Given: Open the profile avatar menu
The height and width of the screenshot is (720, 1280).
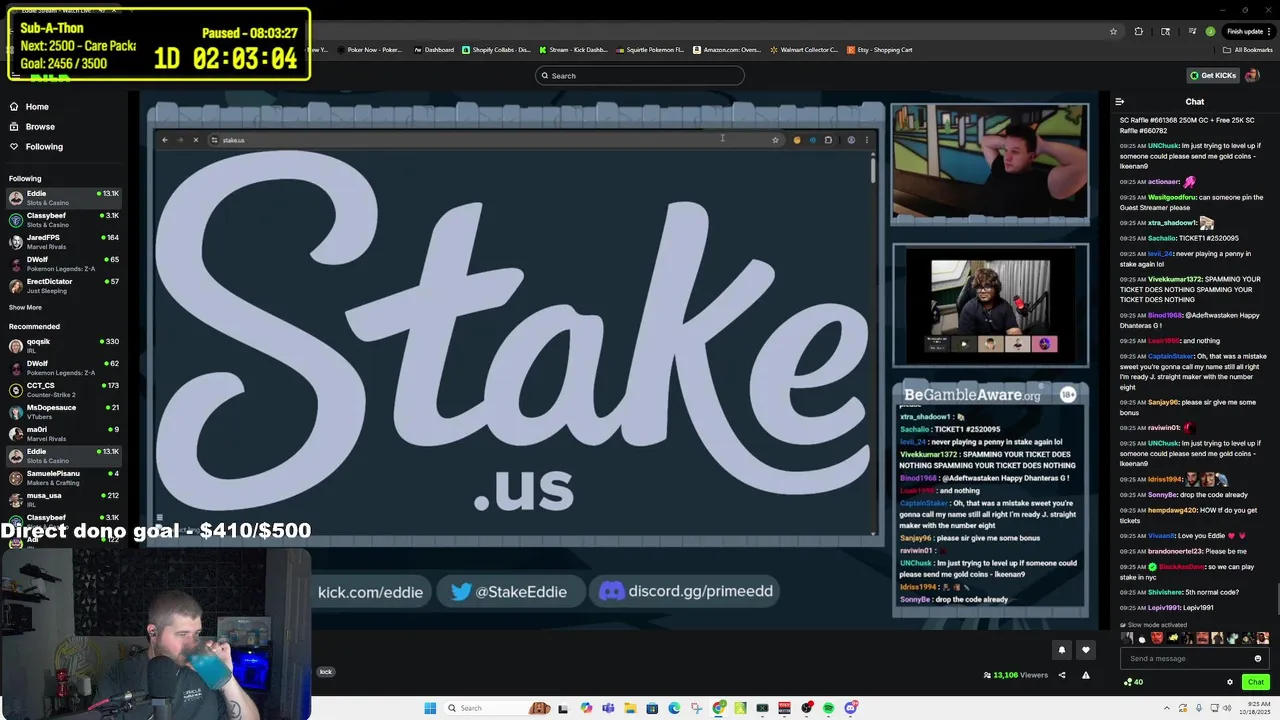Looking at the screenshot, I should point(1252,75).
